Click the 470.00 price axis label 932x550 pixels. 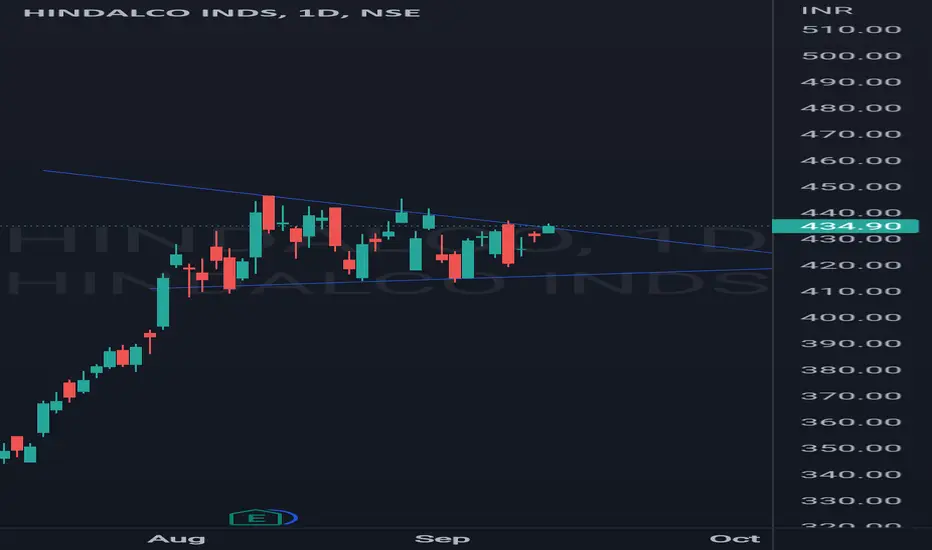[851, 134]
